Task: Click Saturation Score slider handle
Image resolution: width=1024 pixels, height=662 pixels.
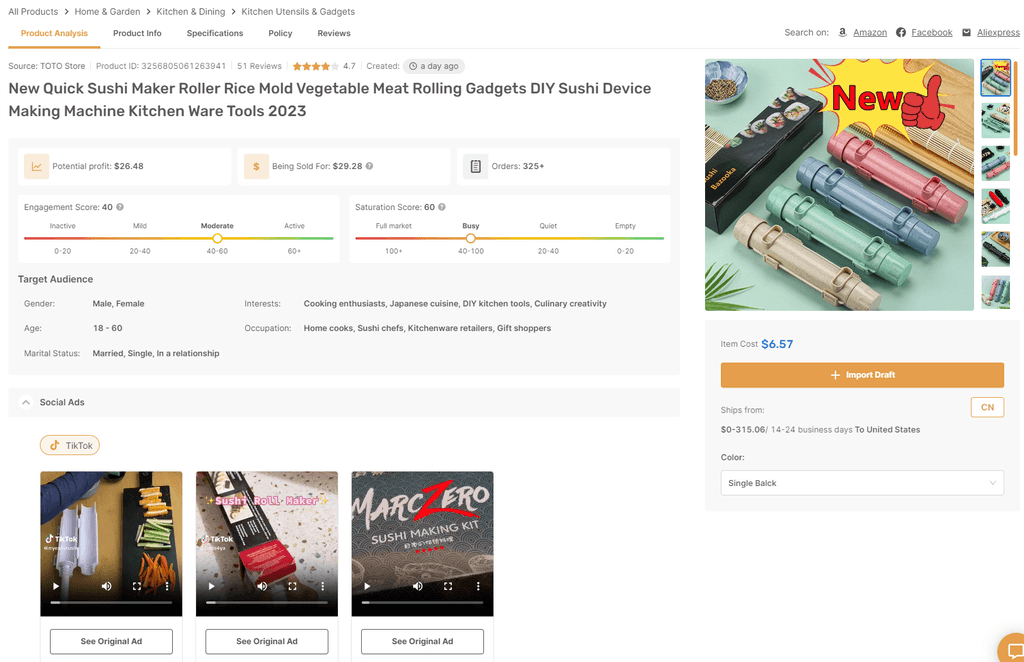Action: pos(470,238)
